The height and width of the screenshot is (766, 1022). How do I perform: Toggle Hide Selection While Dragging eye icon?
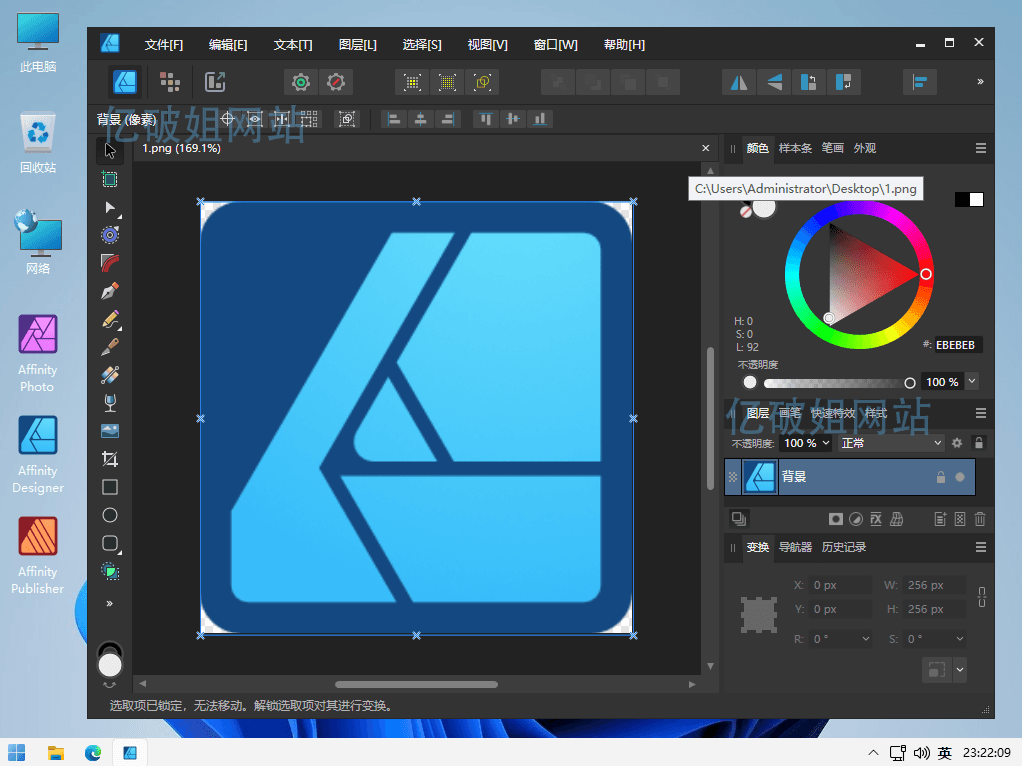[255, 119]
